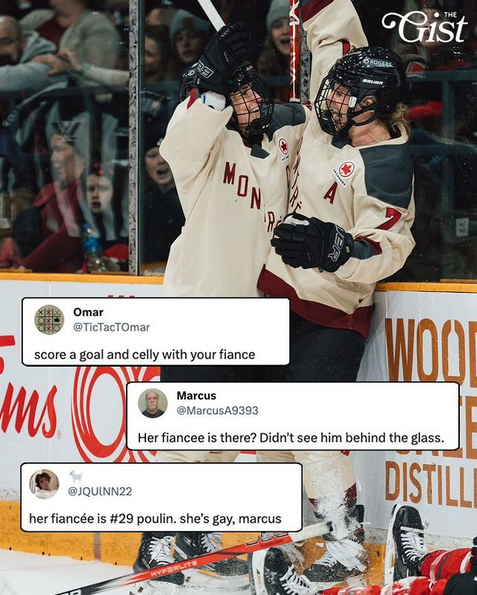Select the @JQUINN22 handle
This screenshot has width=477, height=595.
coord(100,491)
